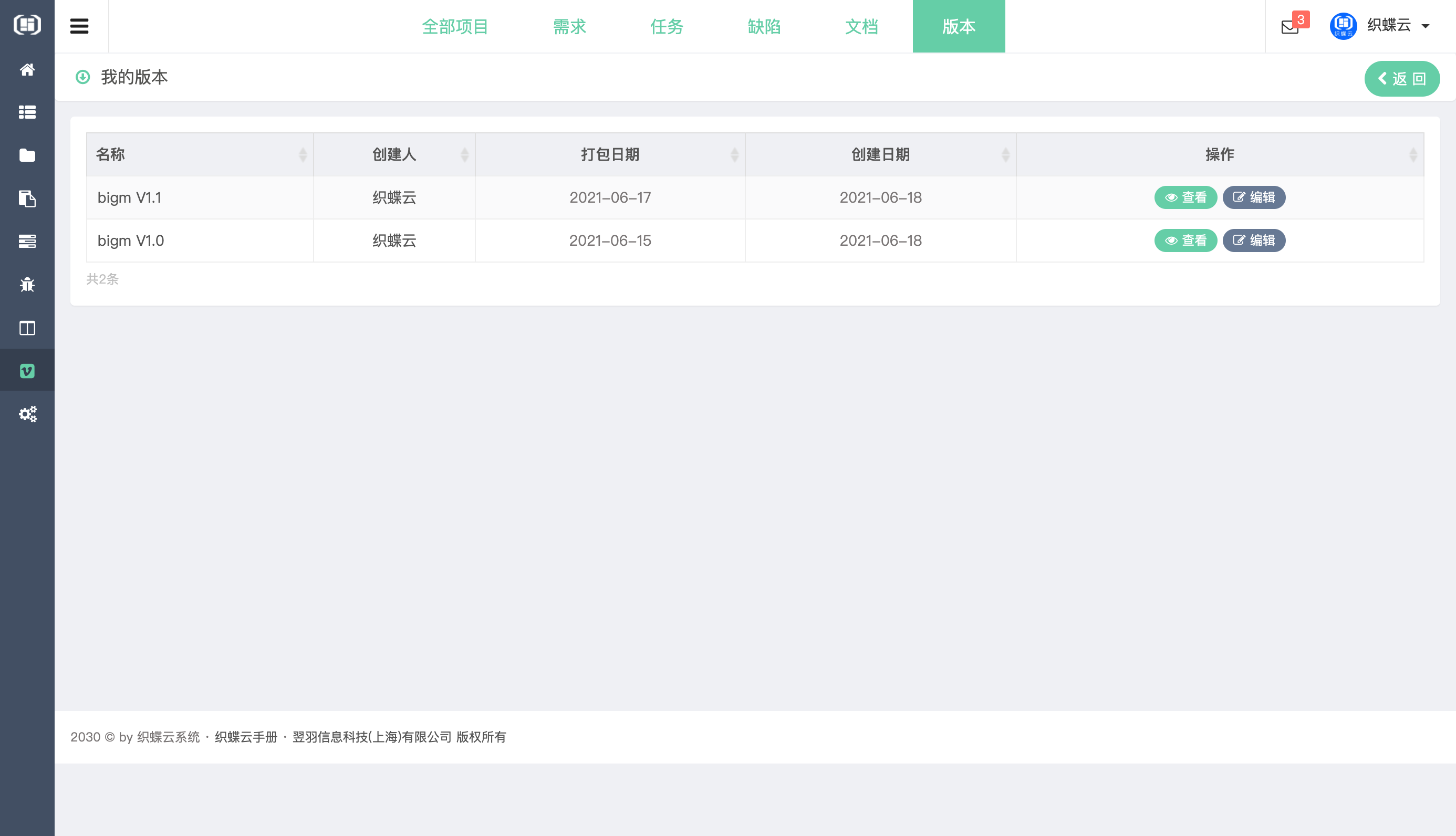Viewport: 1456px width, 836px height.
Task: Toggle sort arrows on 创建日期 column
Action: click(x=1005, y=154)
